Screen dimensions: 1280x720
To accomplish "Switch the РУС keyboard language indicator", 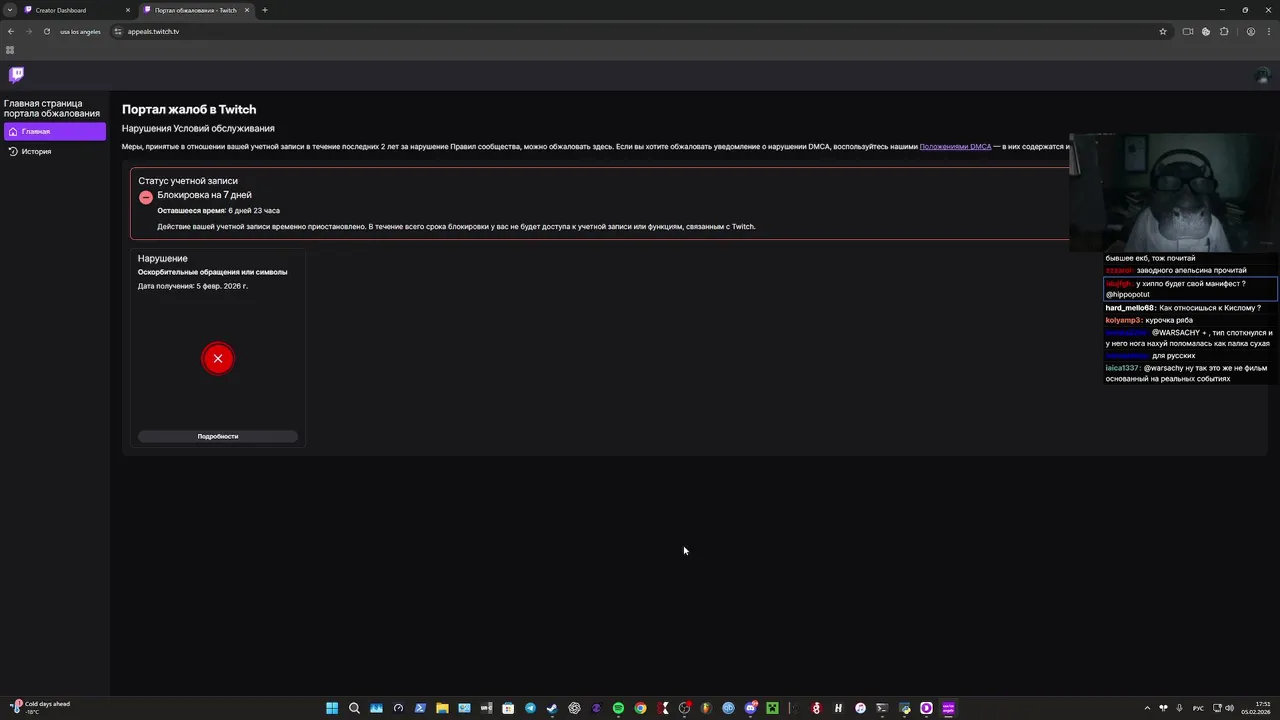I will 1198,708.
